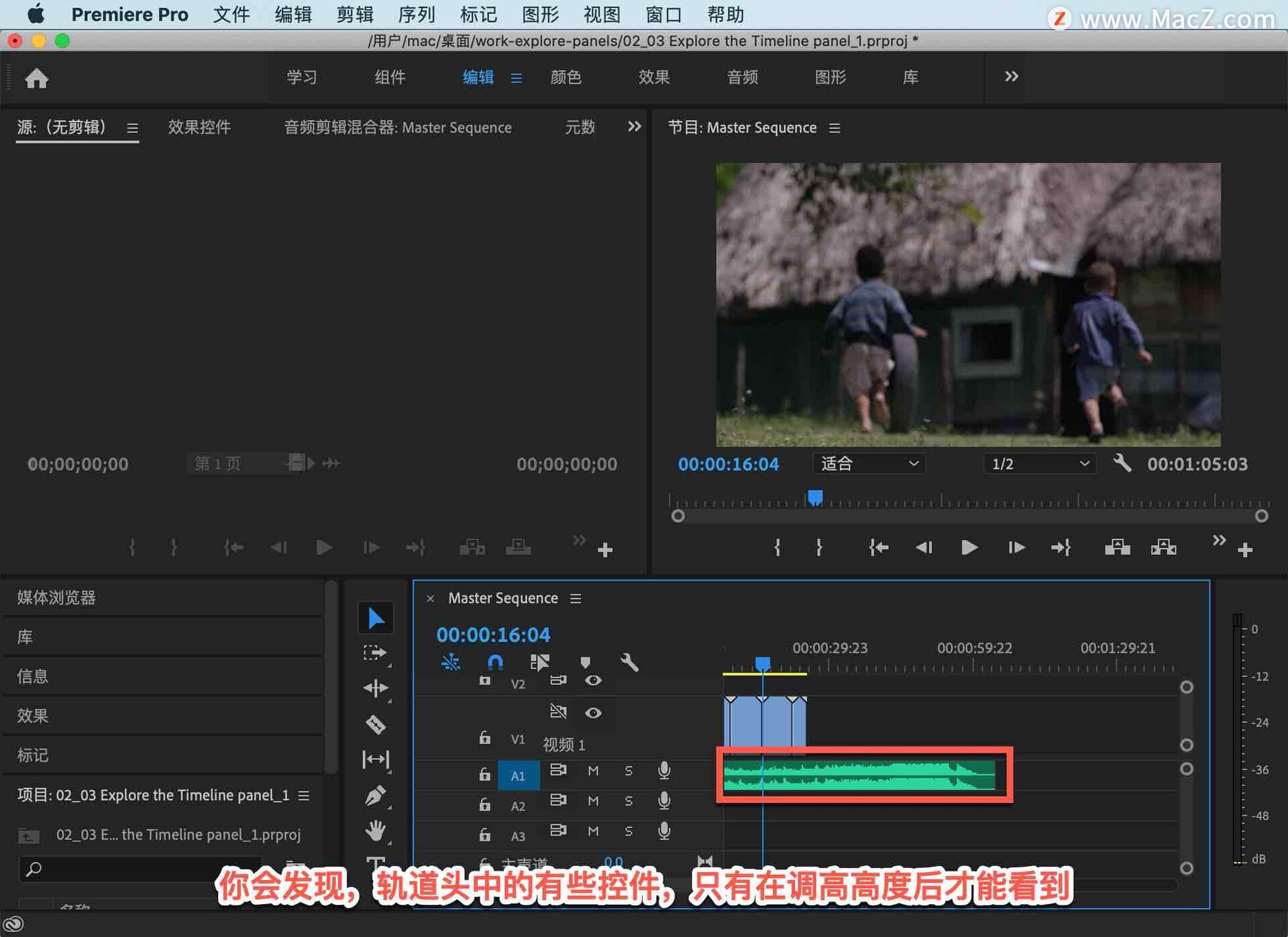Click the Lift button in Program Monitor
Screen dimensions: 1288x937
(1117, 548)
